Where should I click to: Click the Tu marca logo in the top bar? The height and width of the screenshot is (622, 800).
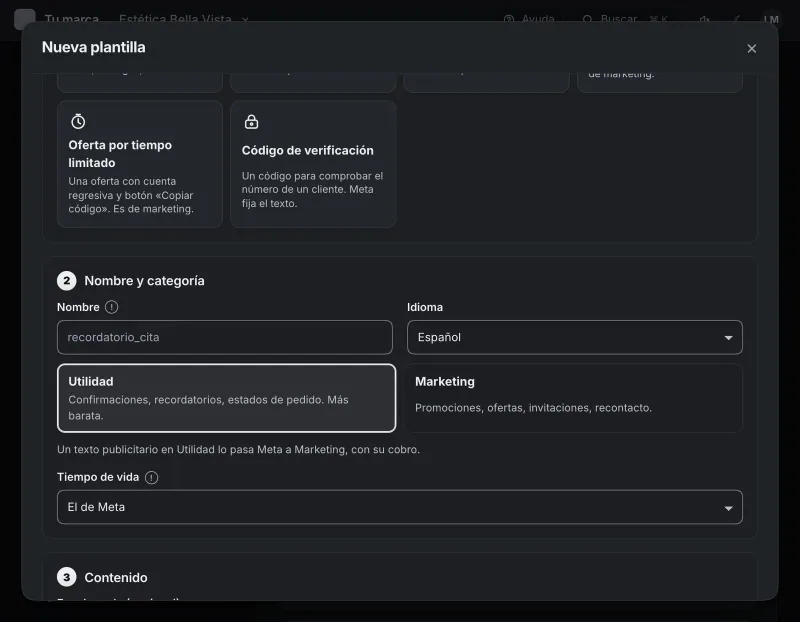point(24,19)
